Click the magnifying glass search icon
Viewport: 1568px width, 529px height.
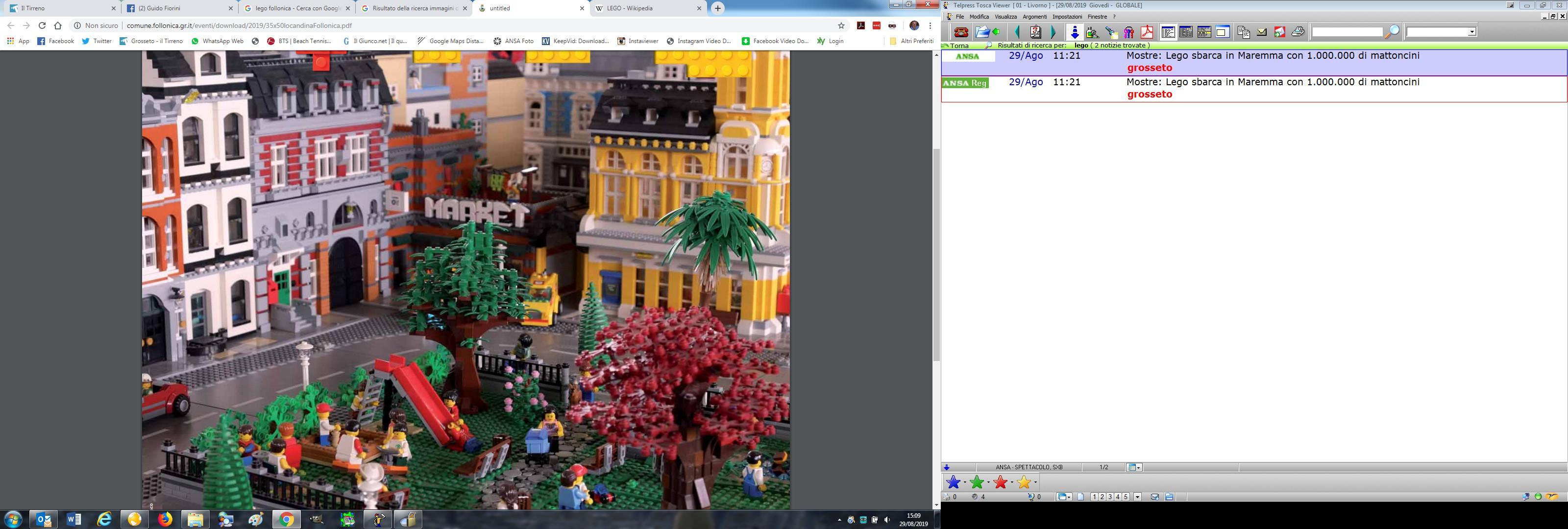pyautogui.click(x=1392, y=32)
